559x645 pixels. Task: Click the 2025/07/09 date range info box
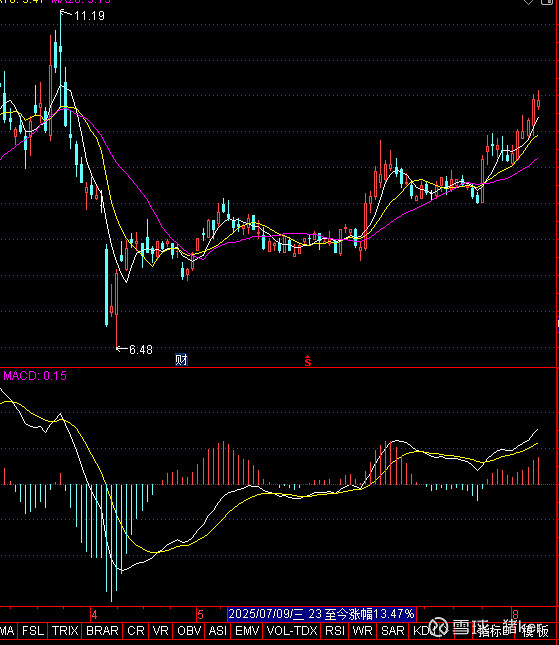click(322, 614)
